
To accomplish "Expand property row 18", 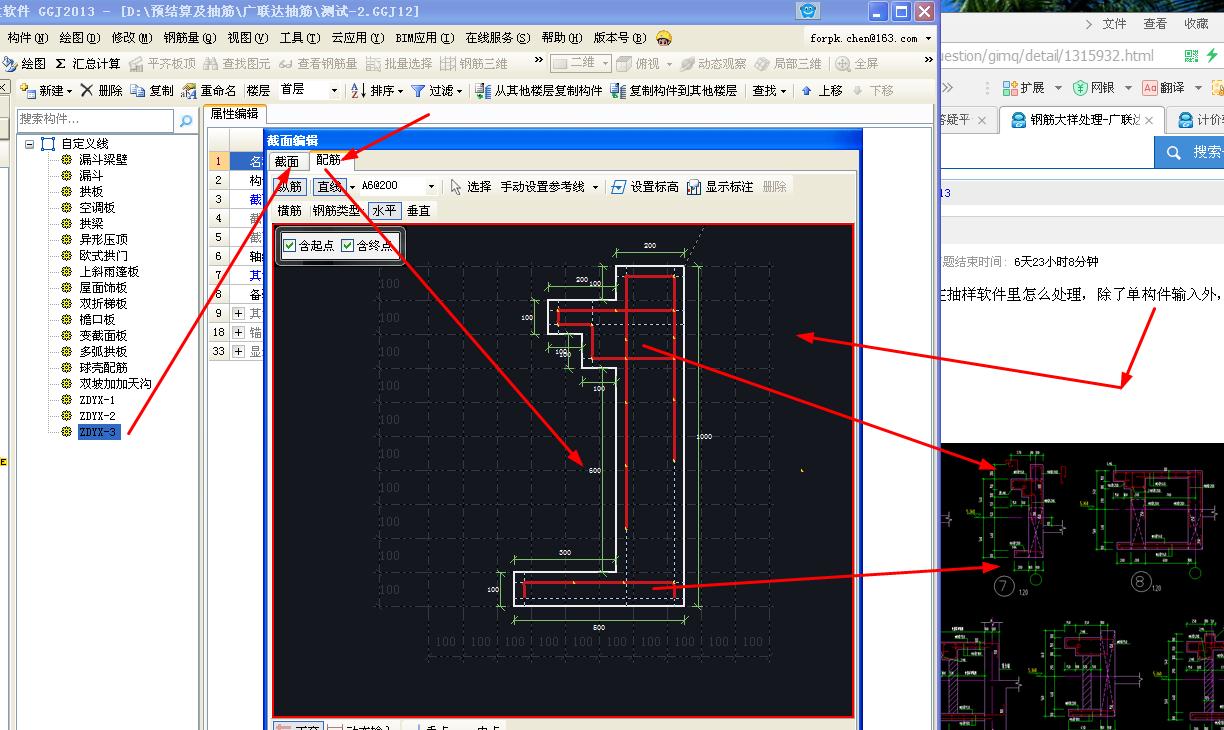I will point(238,332).
